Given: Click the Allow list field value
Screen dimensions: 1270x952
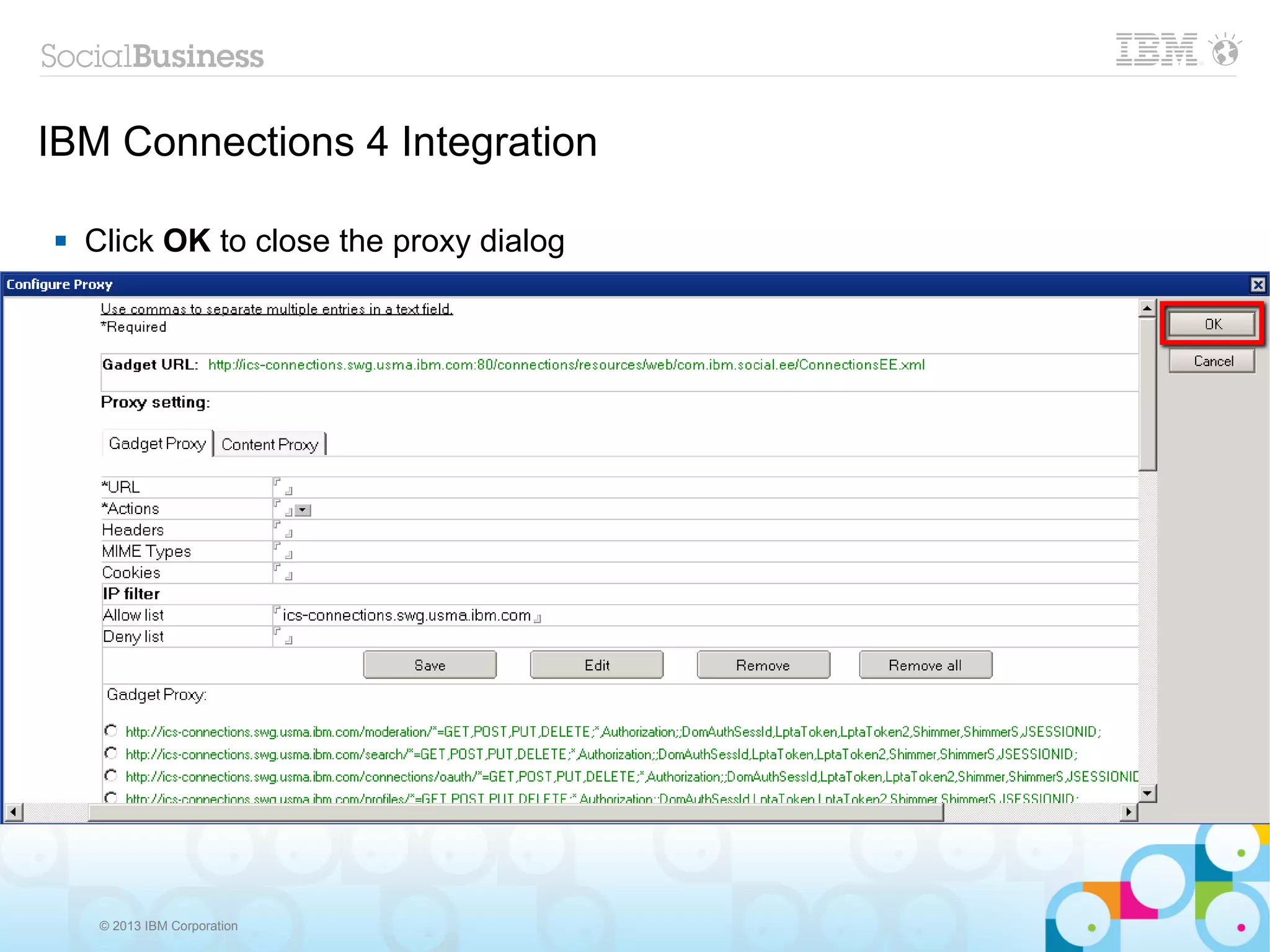Looking at the screenshot, I should pos(407,615).
